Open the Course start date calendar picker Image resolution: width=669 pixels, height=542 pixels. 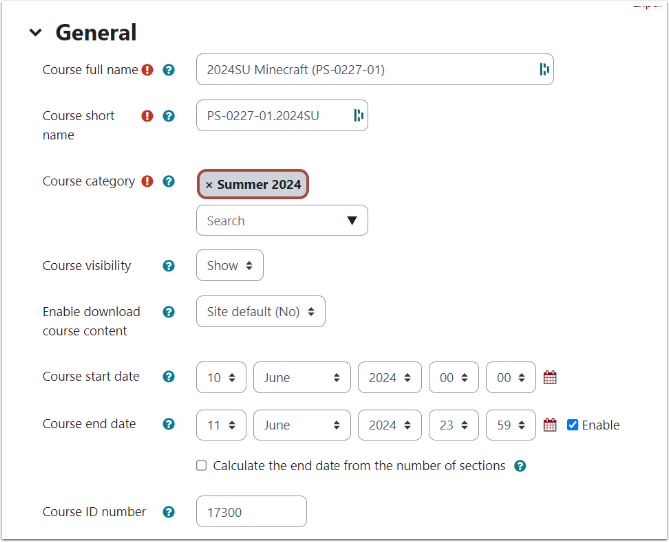click(550, 378)
